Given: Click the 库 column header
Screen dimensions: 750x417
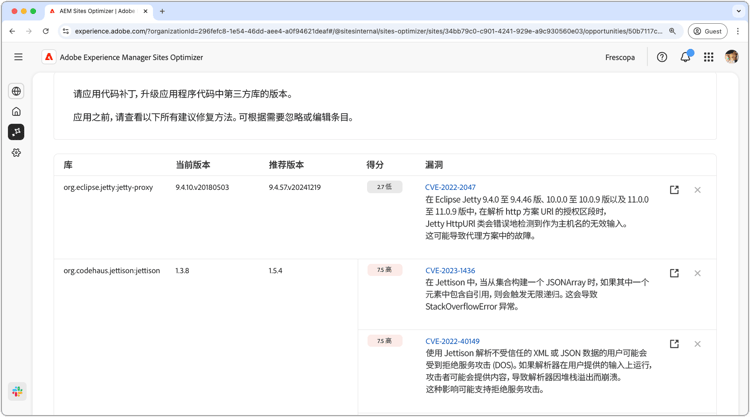Looking at the screenshot, I should [x=68, y=165].
